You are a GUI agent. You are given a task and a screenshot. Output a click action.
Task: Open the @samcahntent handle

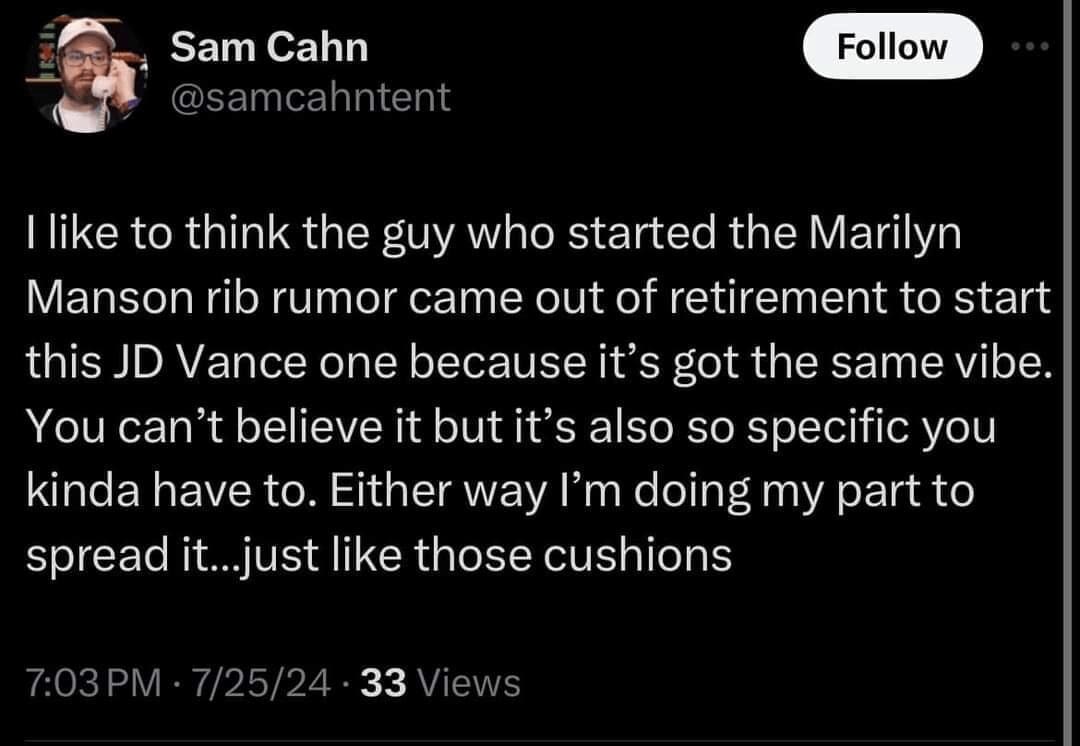pos(310,96)
